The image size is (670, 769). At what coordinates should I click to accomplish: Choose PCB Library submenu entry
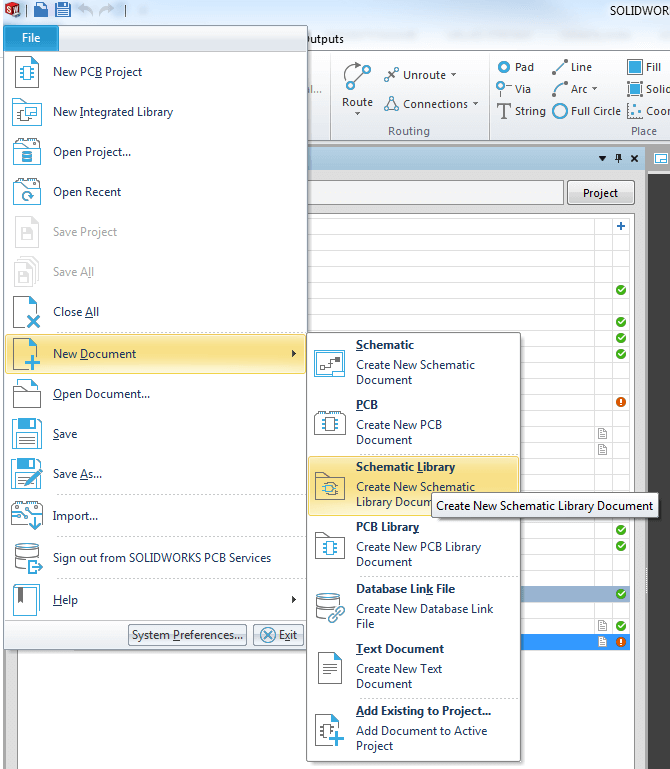click(413, 545)
